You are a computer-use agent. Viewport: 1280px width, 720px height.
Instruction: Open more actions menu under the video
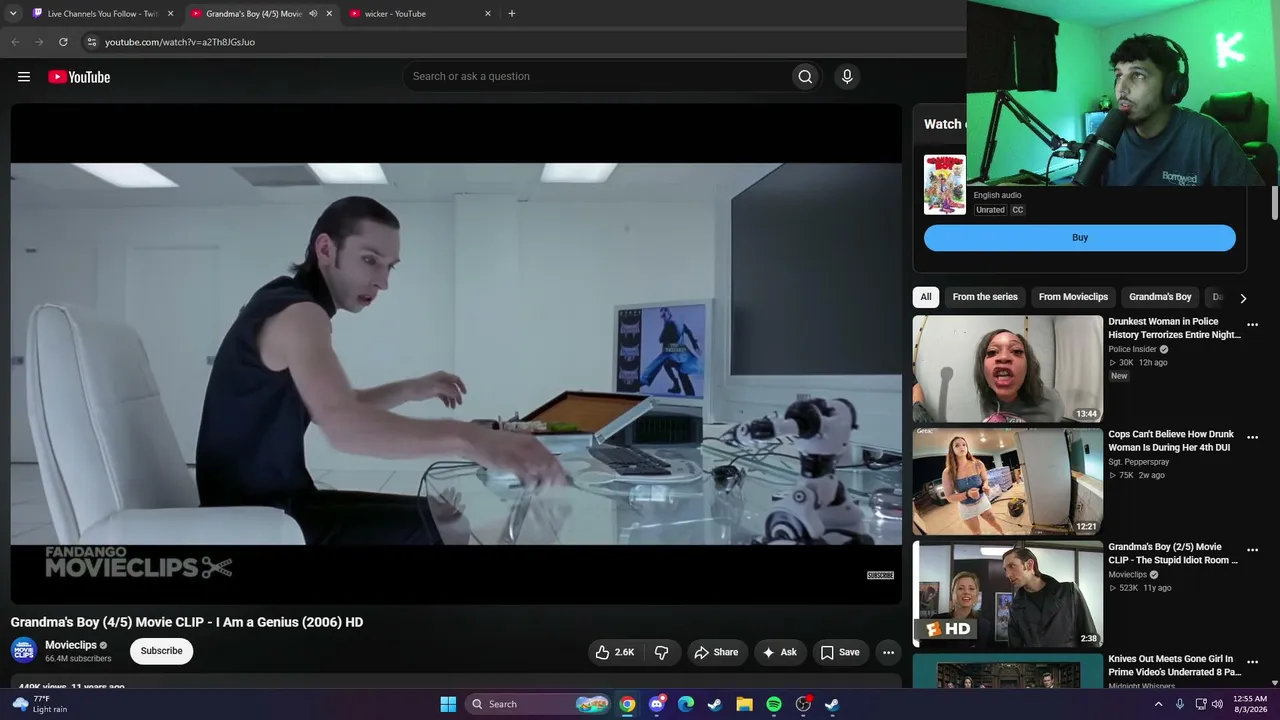point(888,652)
